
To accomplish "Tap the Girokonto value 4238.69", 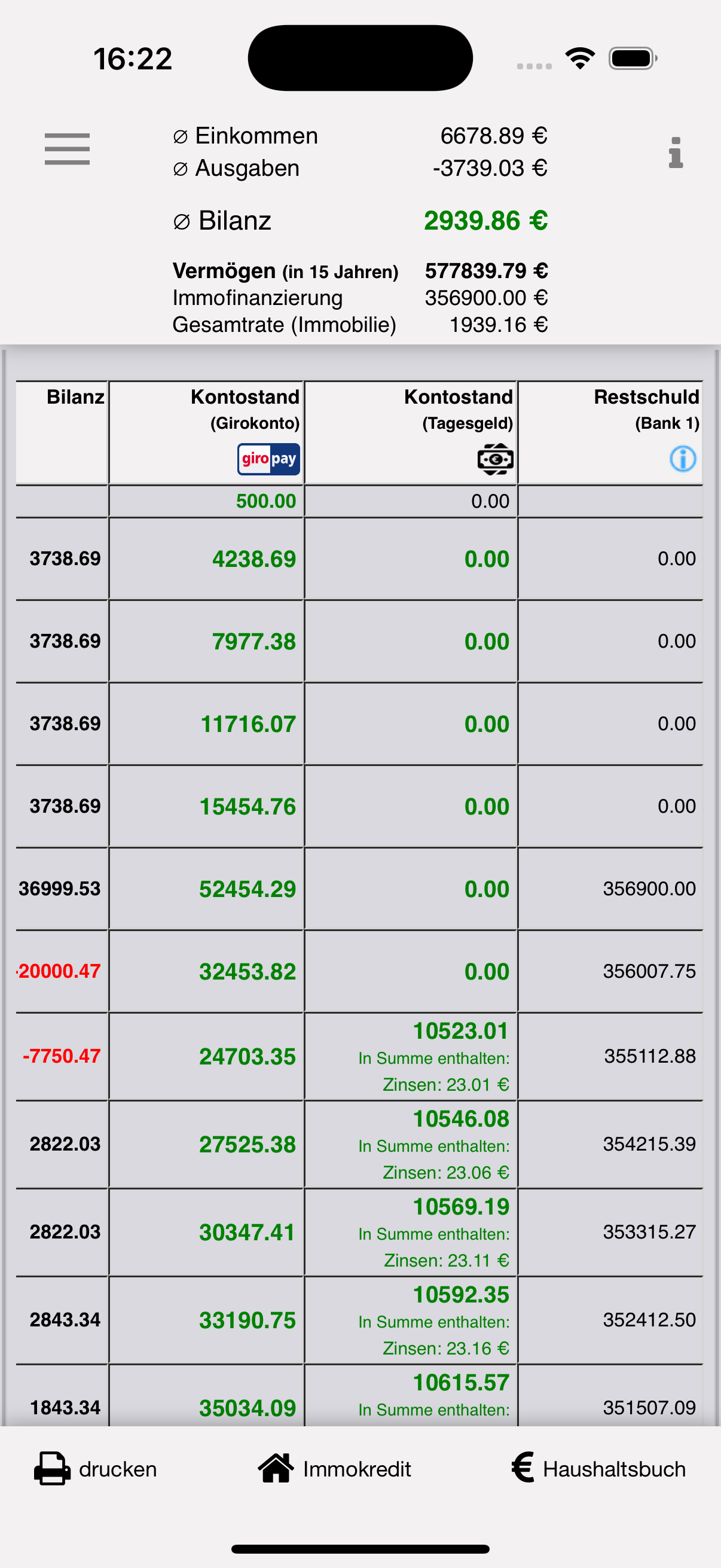I will coord(253,559).
